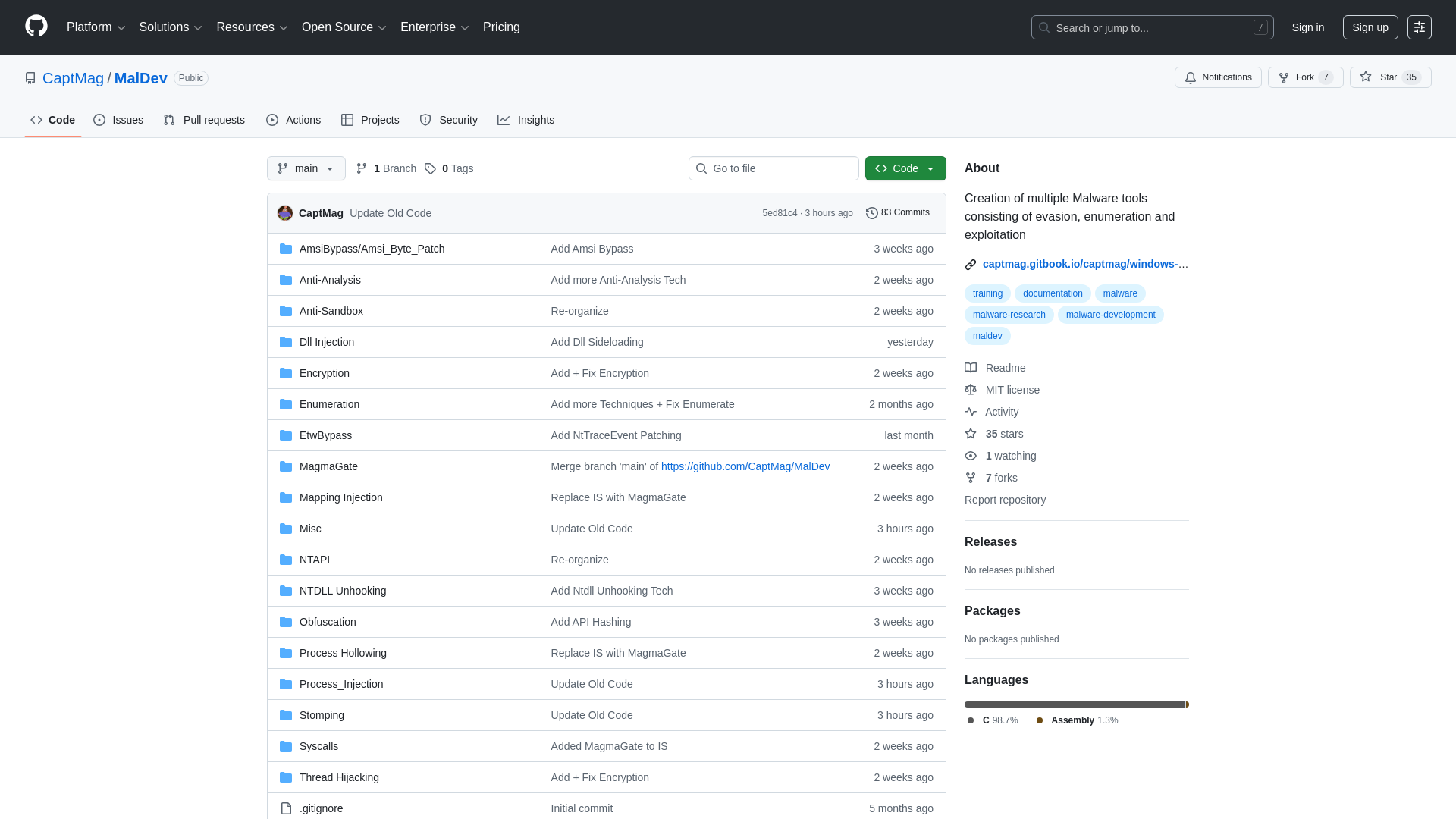Click the languages color bar
Viewport: 1456px width, 819px height.
pyautogui.click(x=1074, y=704)
